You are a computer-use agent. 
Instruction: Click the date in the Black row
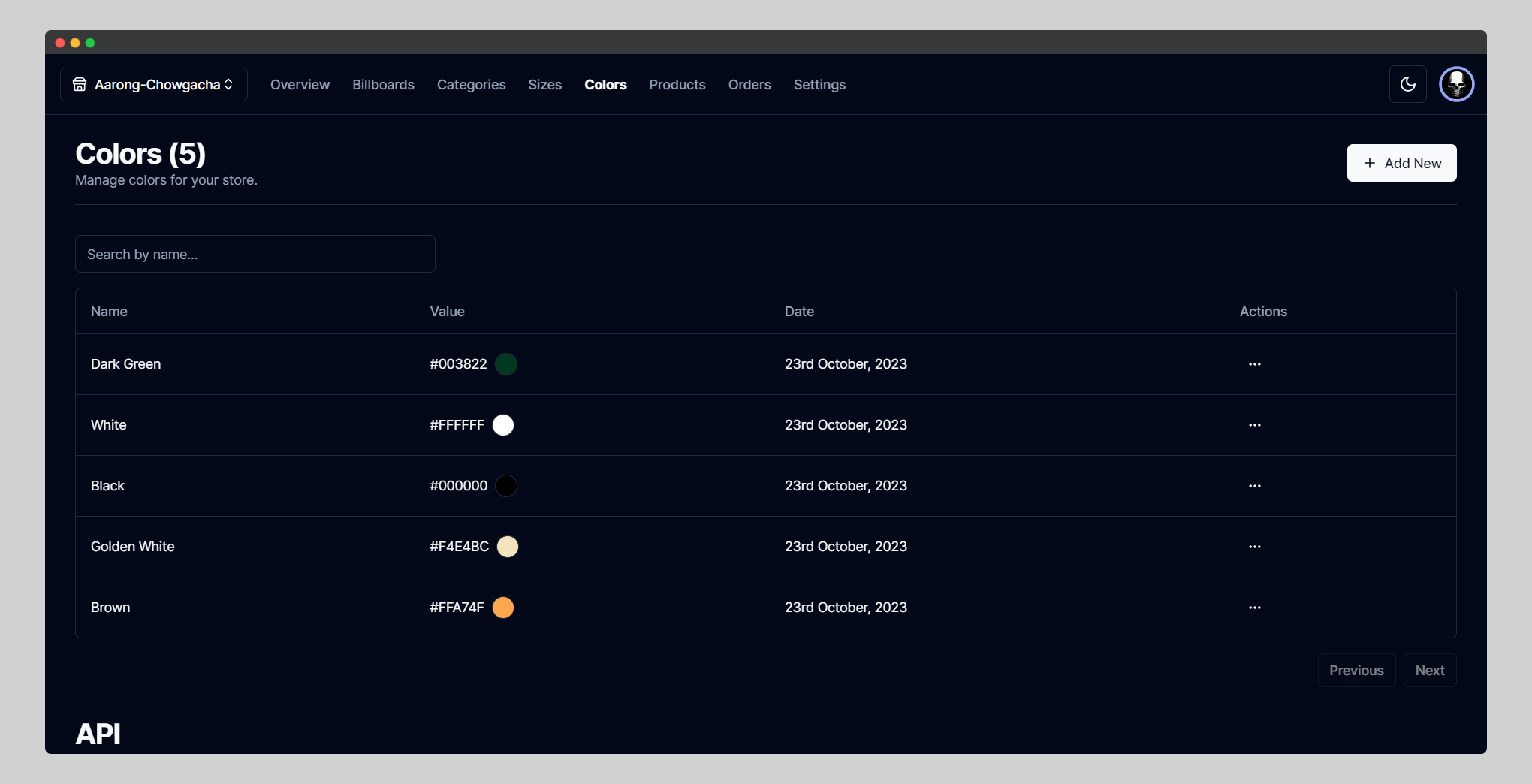point(846,486)
